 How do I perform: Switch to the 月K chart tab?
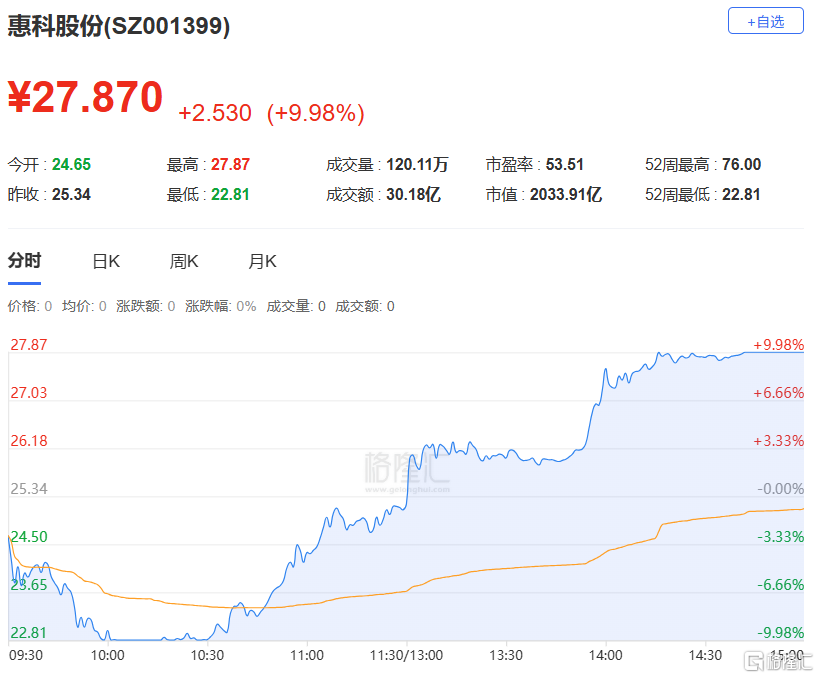point(262,261)
